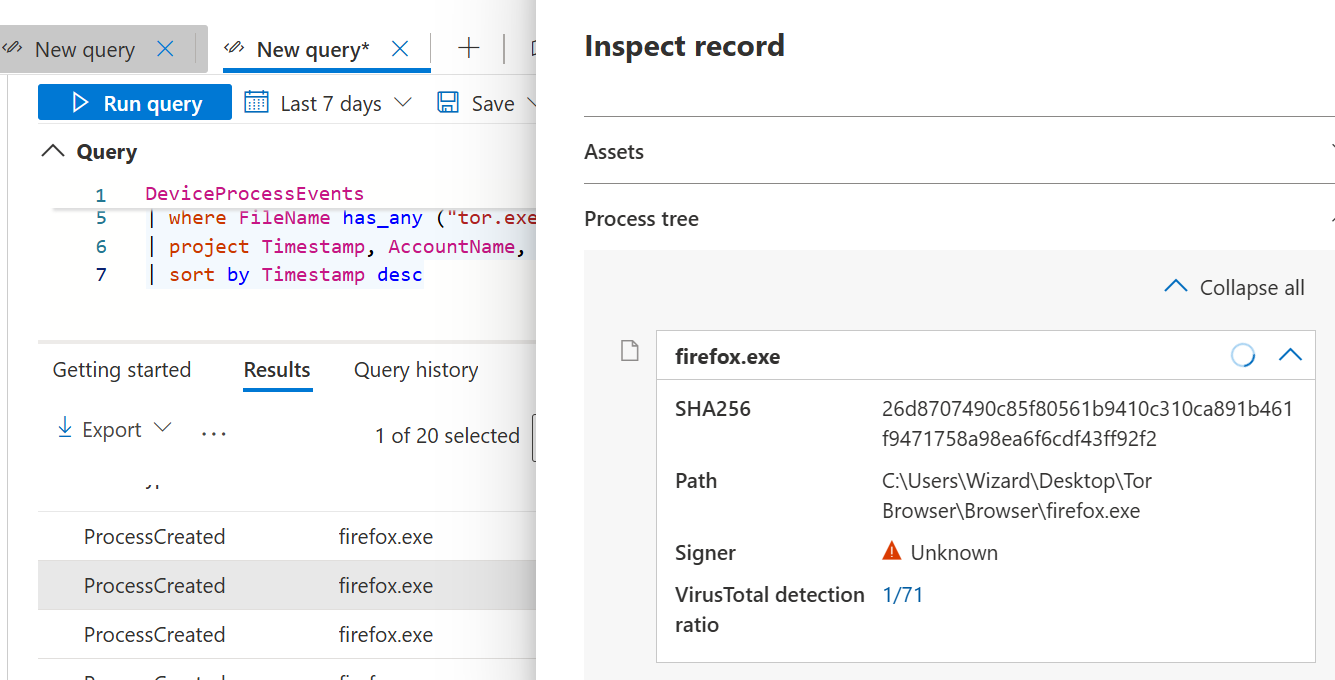The image size is (1335, 680).
Task: Click the Save disk icon
Action: coord(448,103)
